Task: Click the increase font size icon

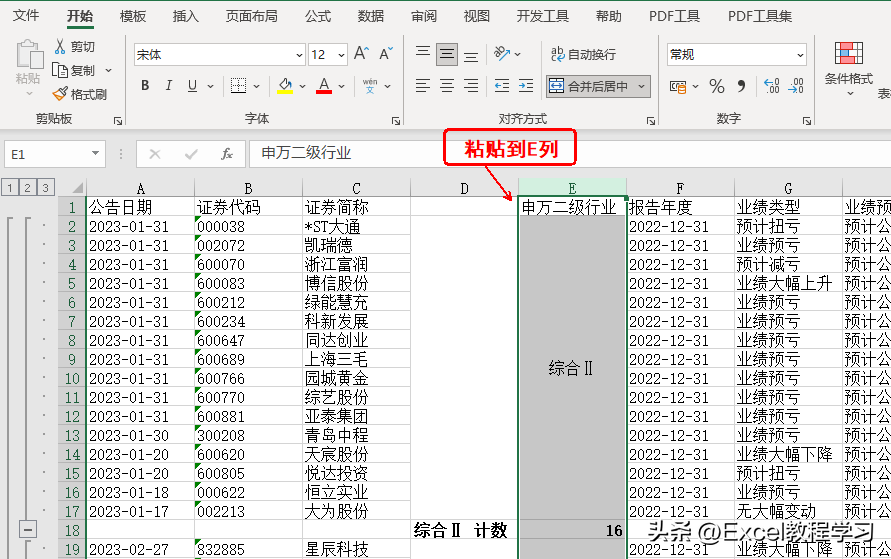Action: point(362,54)
